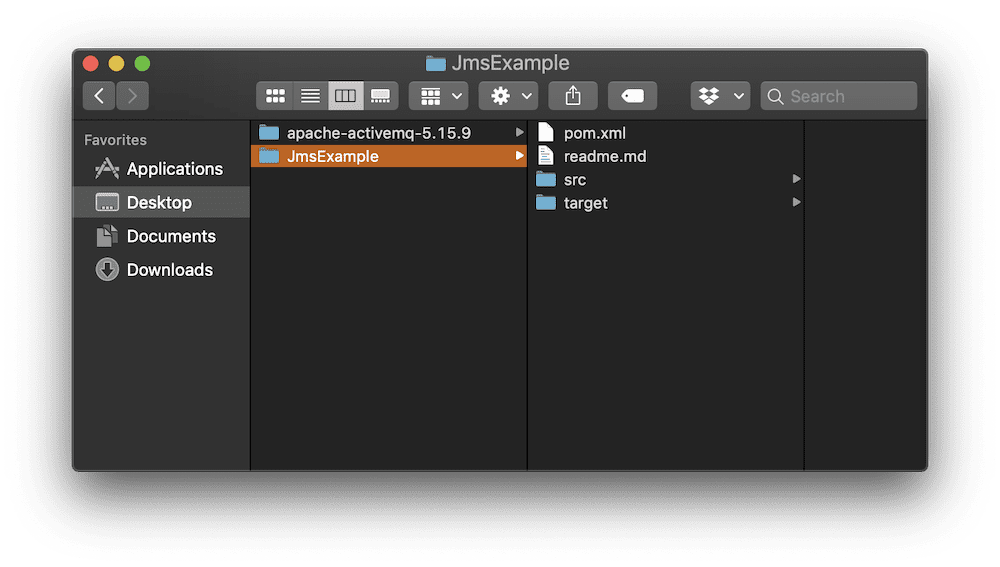Viewport: 1000px width, 567px height.
Task: Minimize the window with the yellow button
Action: click(x=116, y=64)
